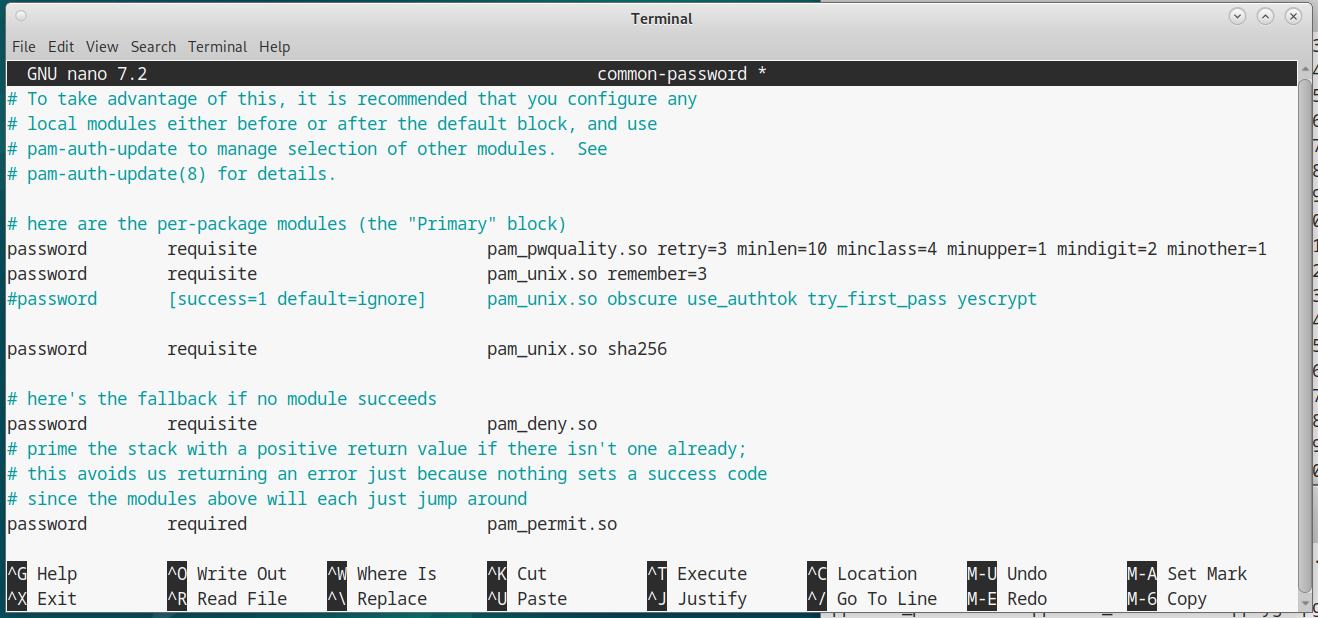Open the View menu
The height and width of the screenshot is (618, 1318).
tap(102, 47)
